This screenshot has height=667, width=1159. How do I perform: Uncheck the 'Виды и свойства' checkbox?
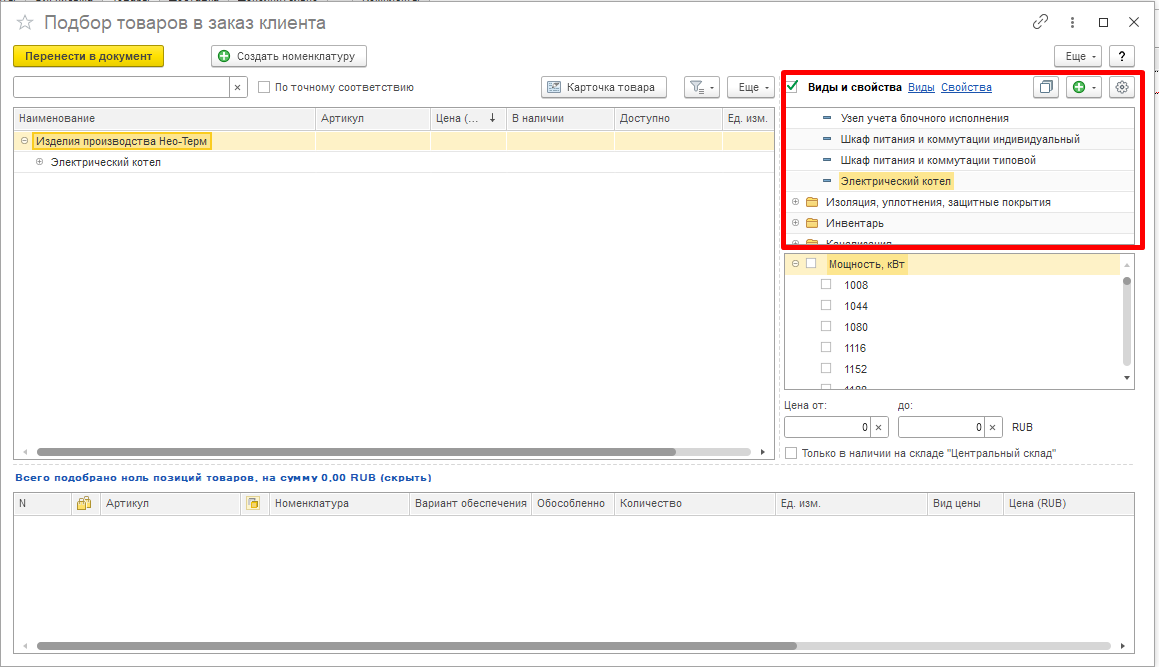(792, 87)
